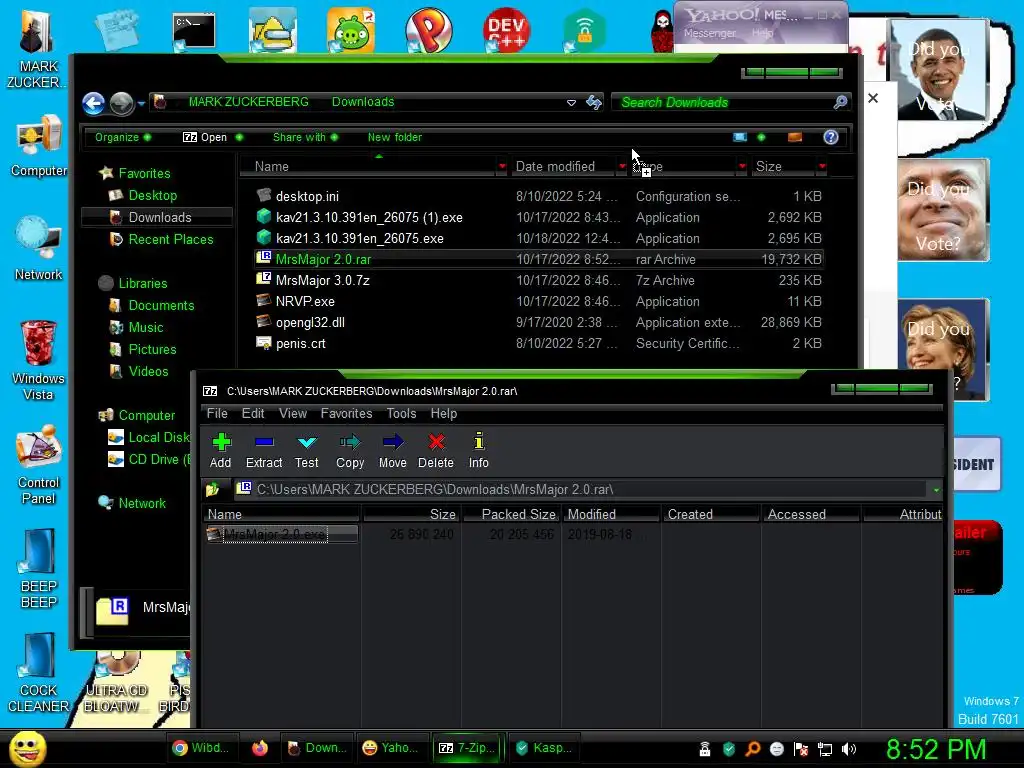Screen dimensions: 1024x768
Task: Click the smiley Start button
Action: tap(27, 748)
